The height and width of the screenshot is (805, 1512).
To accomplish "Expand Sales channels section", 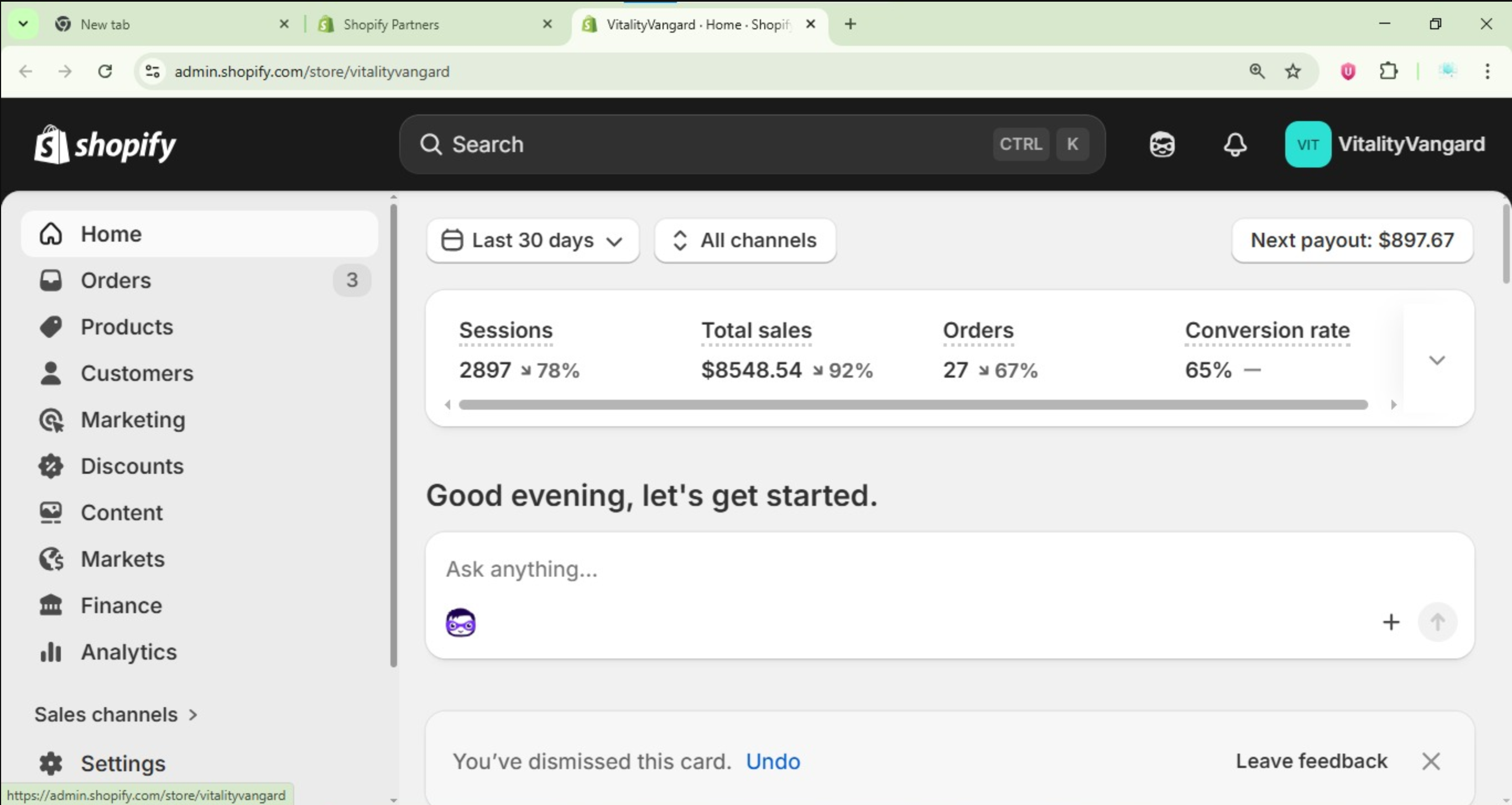I will (116, 714).
